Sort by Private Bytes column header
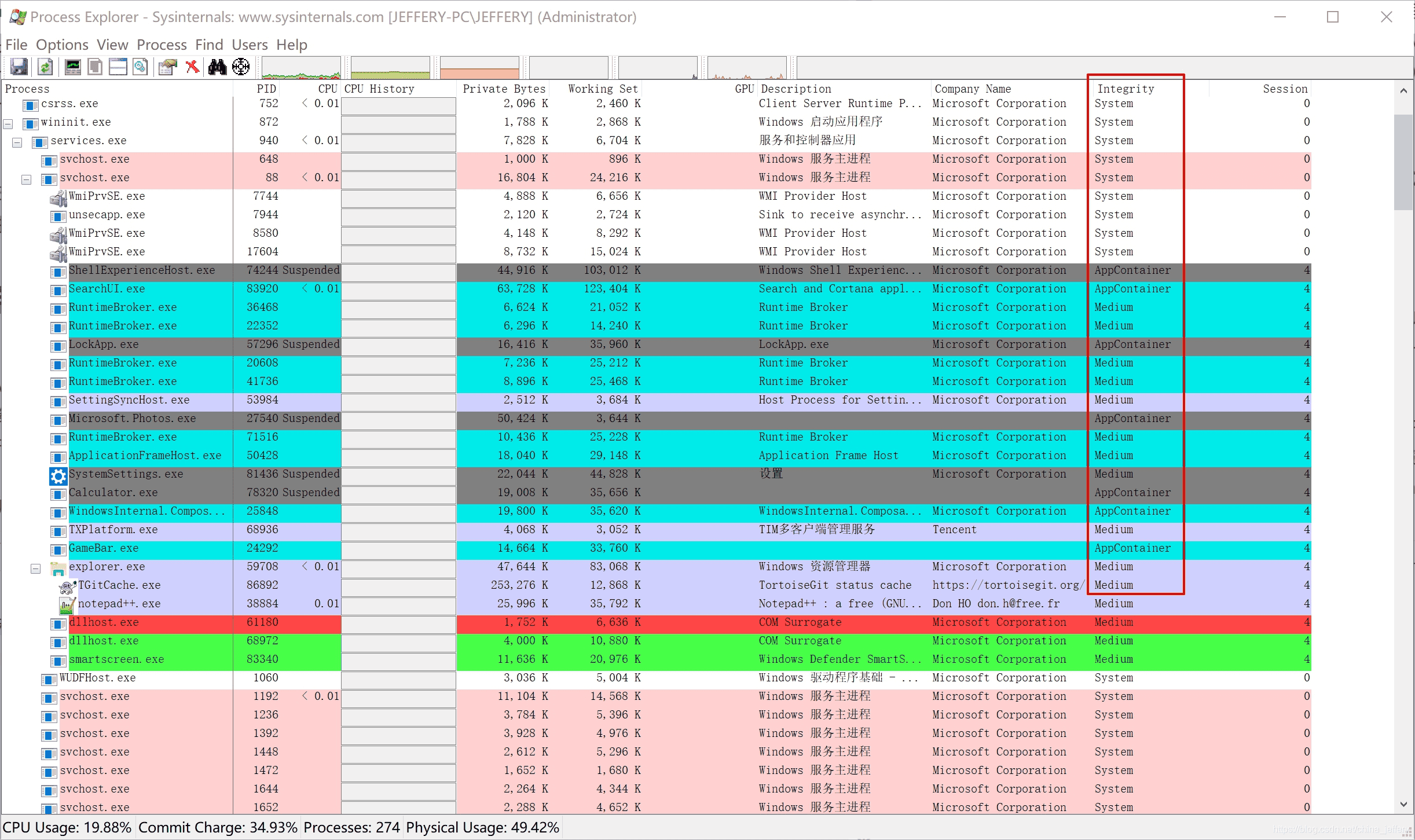 (x=504, y=89)
